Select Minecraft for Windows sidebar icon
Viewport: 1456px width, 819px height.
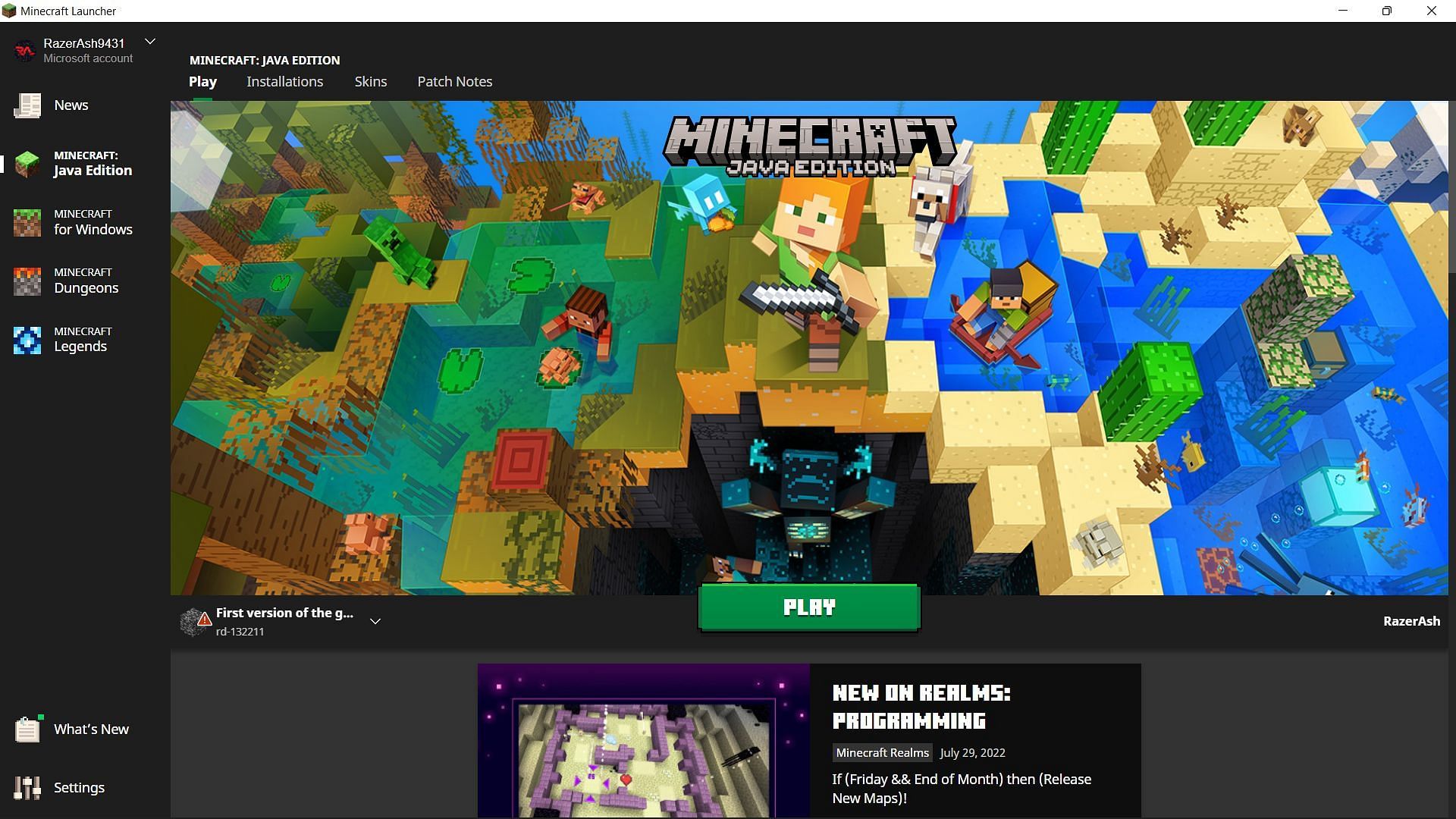coord(27,222)
